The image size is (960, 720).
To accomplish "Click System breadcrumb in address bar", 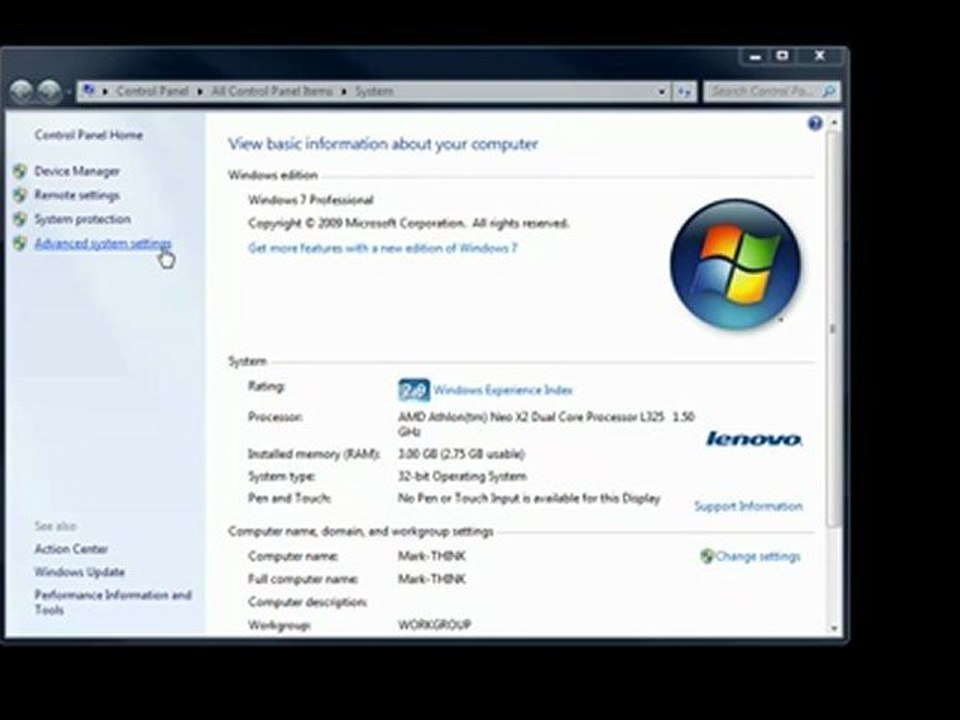I will (374, 91).
